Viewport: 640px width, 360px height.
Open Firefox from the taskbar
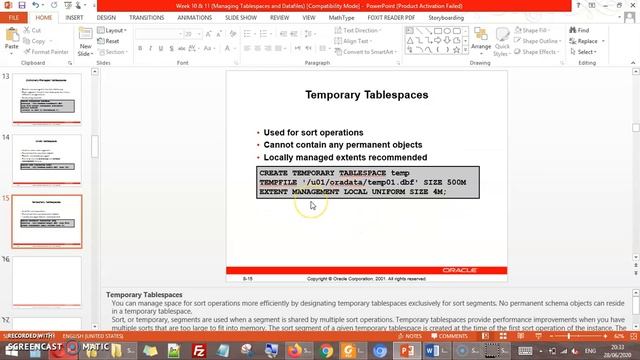tap(298, 351)
